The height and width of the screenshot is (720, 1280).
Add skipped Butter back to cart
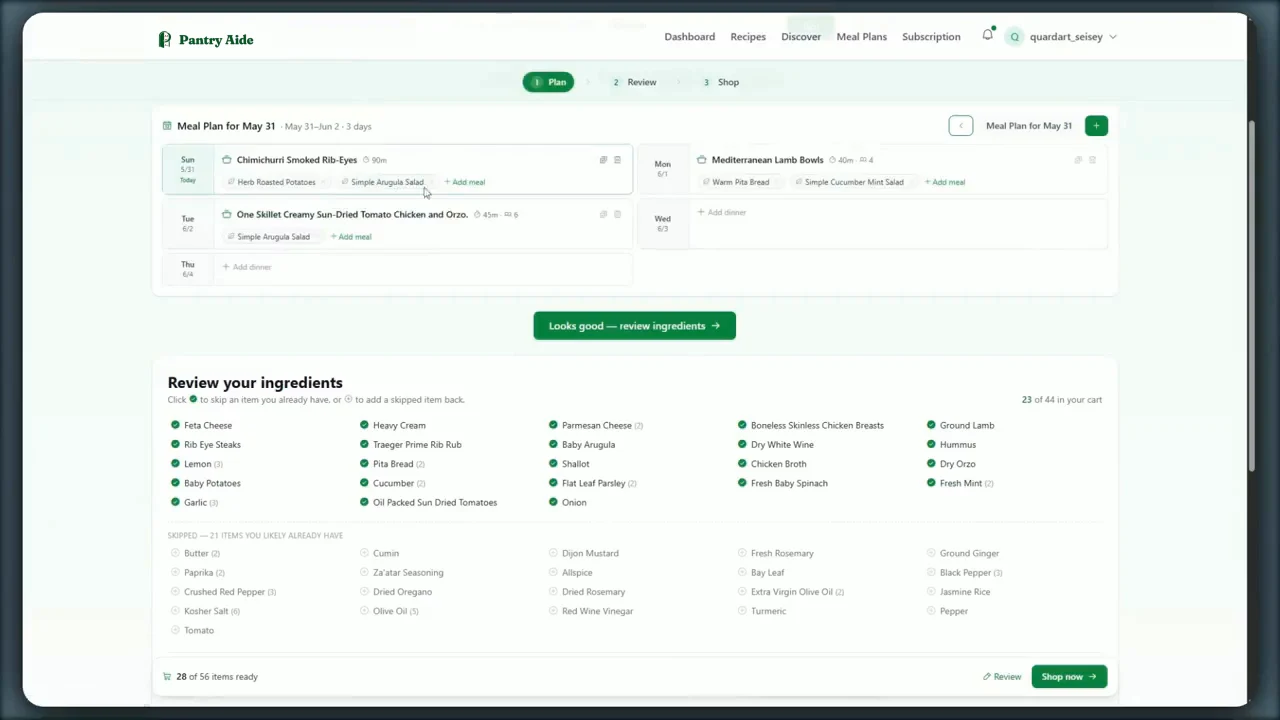point(176,553)
